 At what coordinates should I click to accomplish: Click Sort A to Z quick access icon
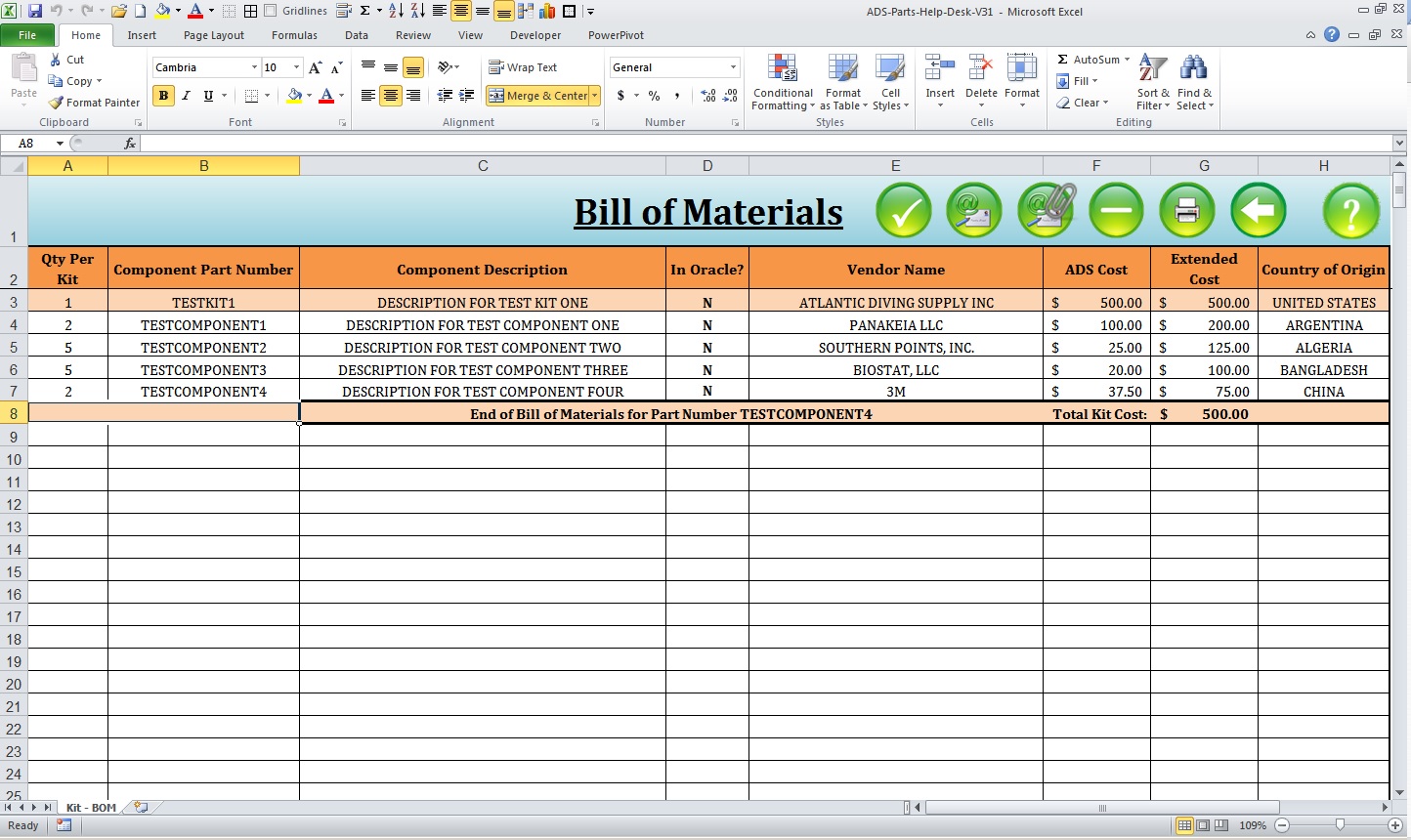[396, 11]
